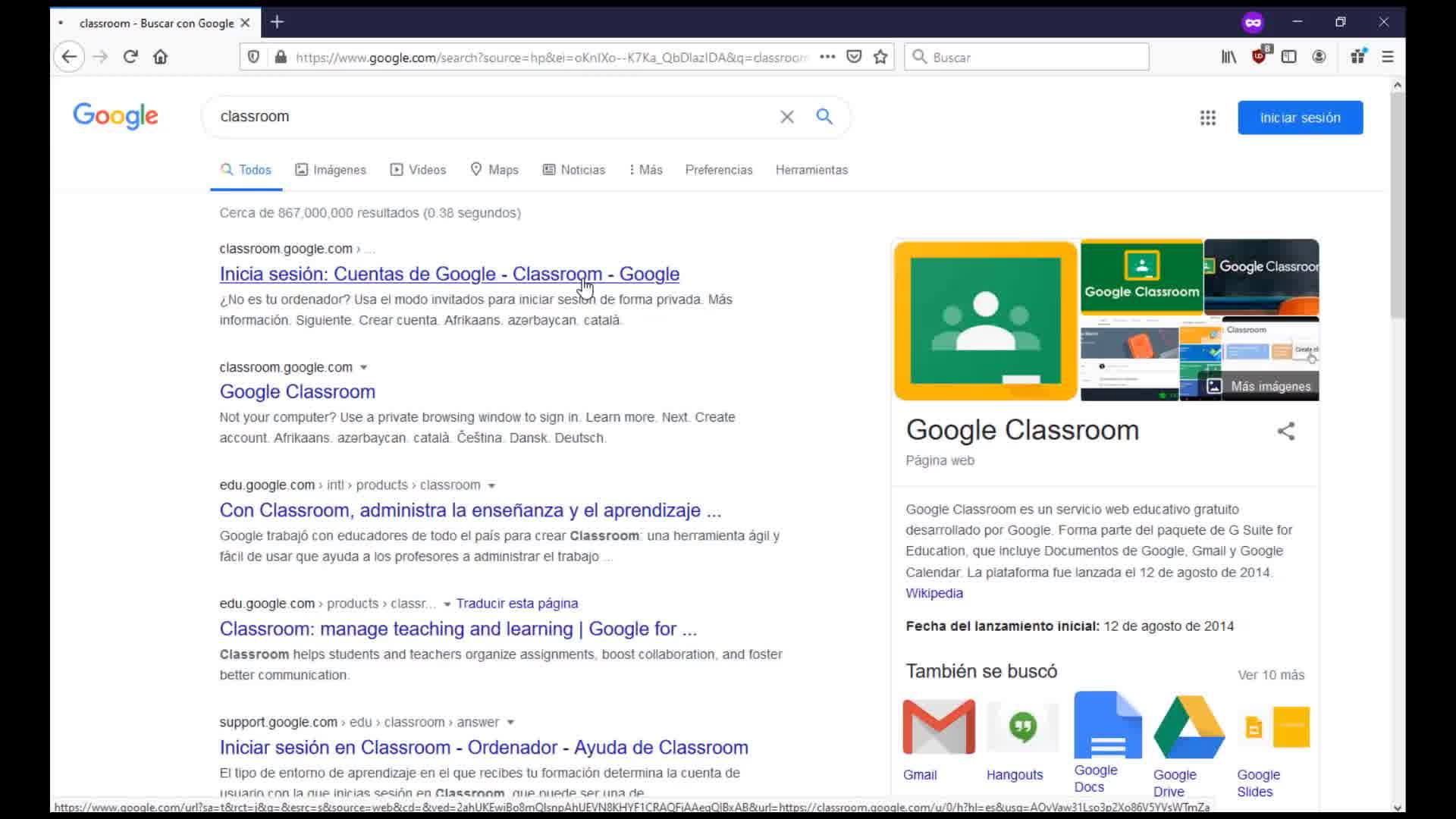Open the 'Google Classroom' result link

pos(297,392)
